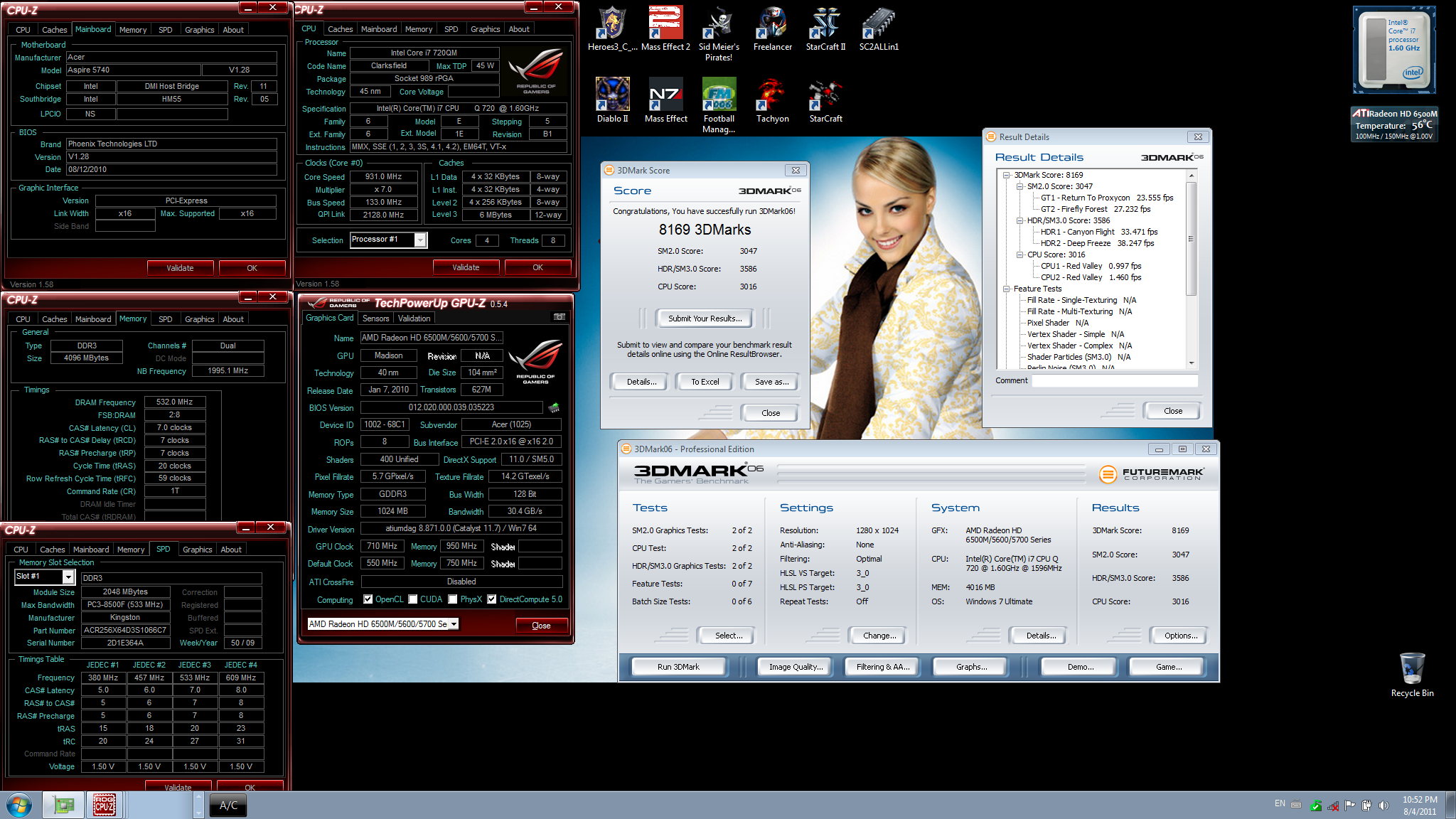Click Validate in the Mainboard CPU-Z window

click(180, 268)
